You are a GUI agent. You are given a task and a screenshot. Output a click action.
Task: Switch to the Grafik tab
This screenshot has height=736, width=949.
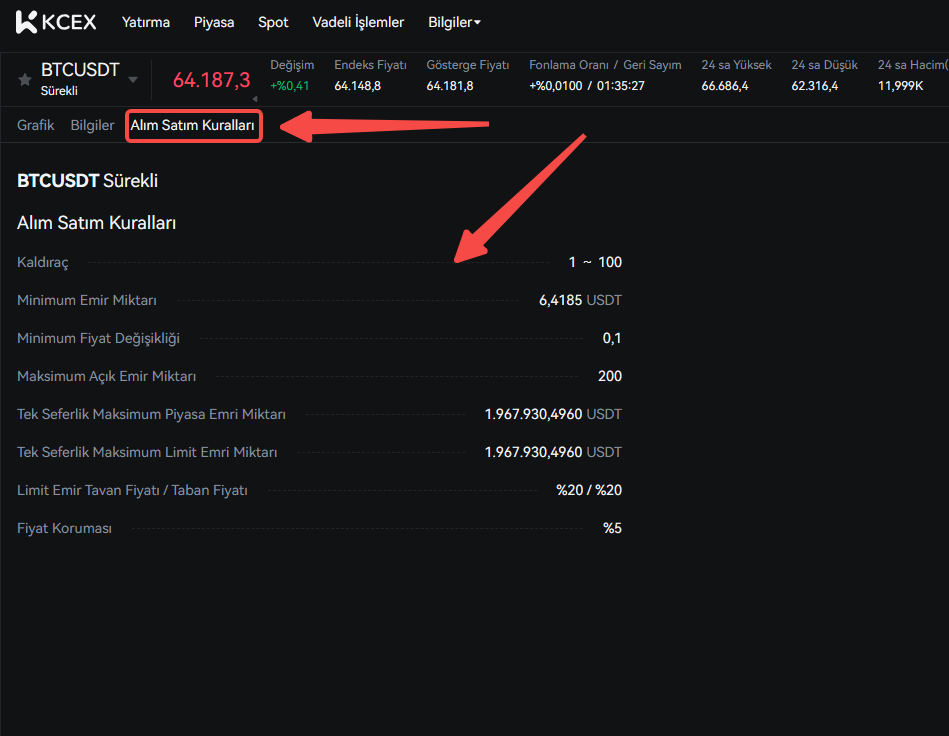35,126
